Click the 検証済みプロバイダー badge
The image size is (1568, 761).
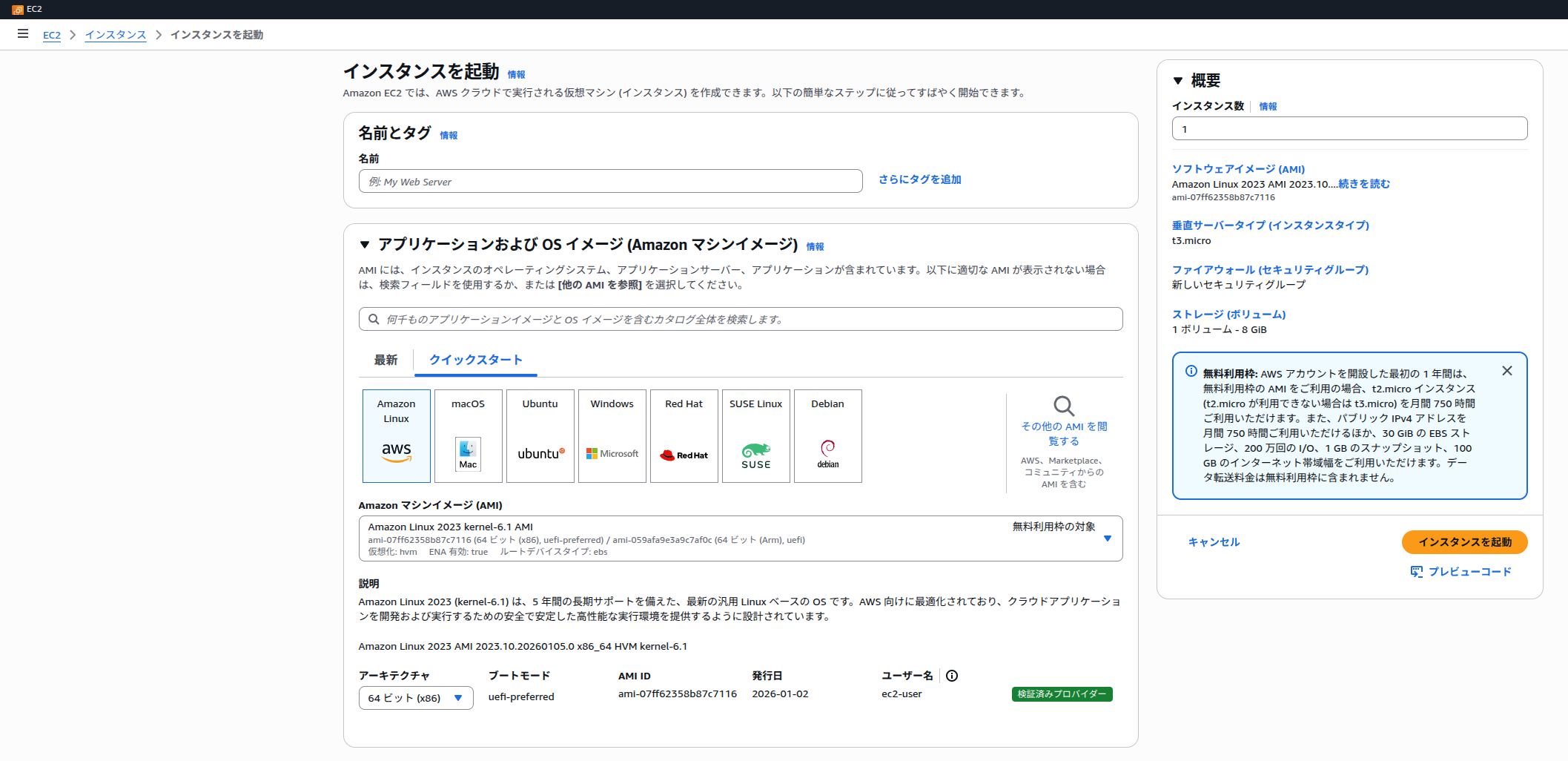pyautogui.click(x=1062, y=694)
